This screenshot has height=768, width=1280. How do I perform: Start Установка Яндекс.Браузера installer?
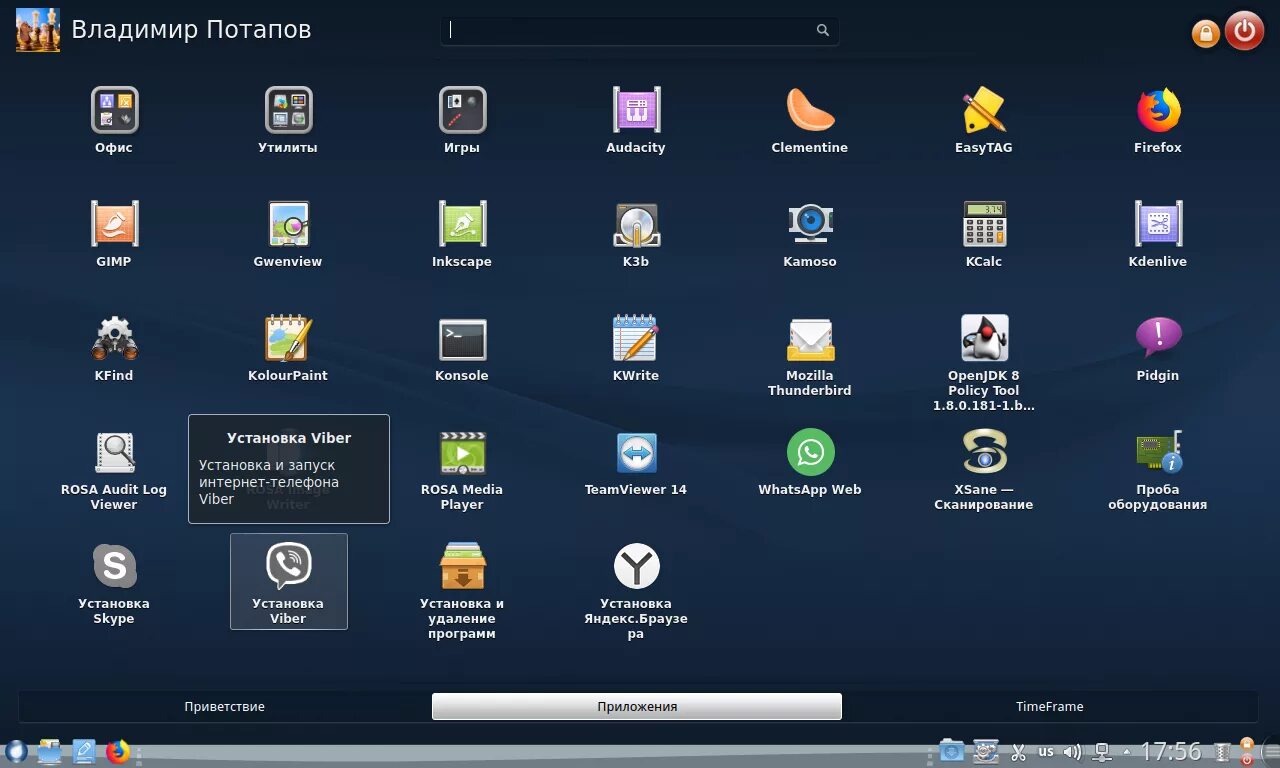[636, 590]
